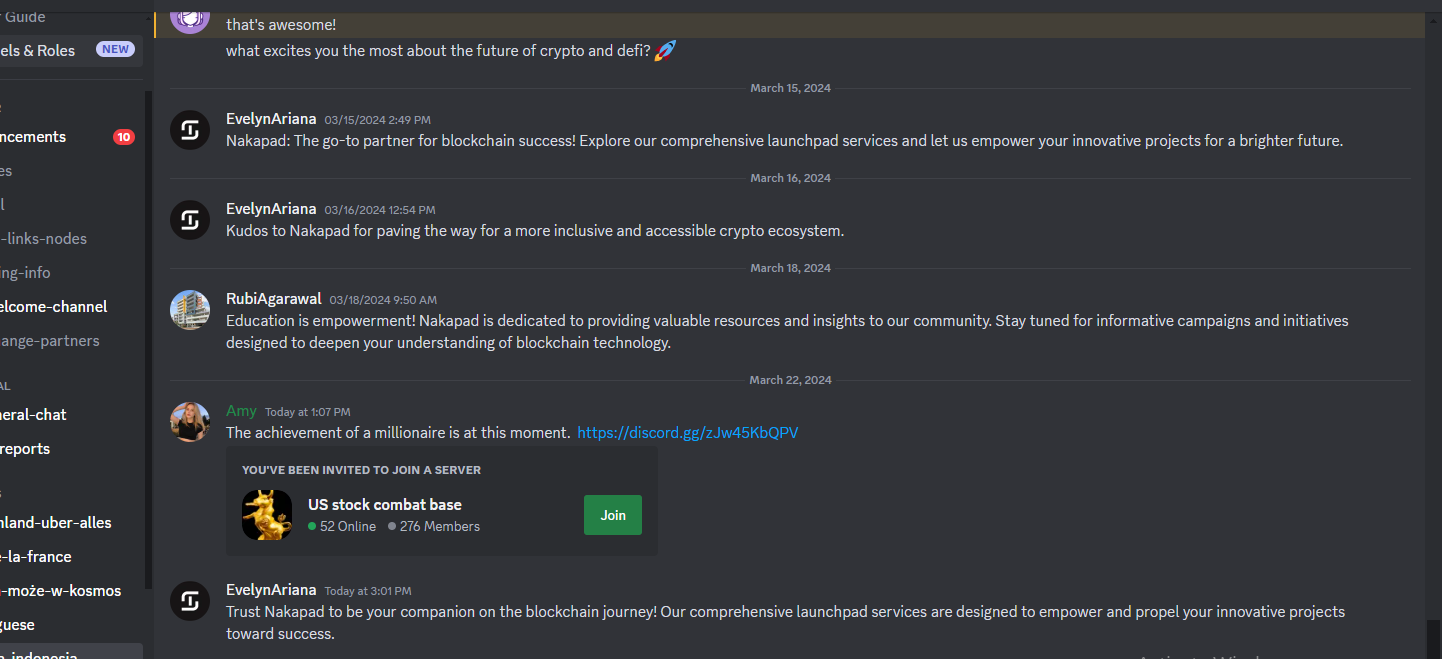Click Amy's green username
The width and height of the screenshot is (1442, 659).
[241, 411]
